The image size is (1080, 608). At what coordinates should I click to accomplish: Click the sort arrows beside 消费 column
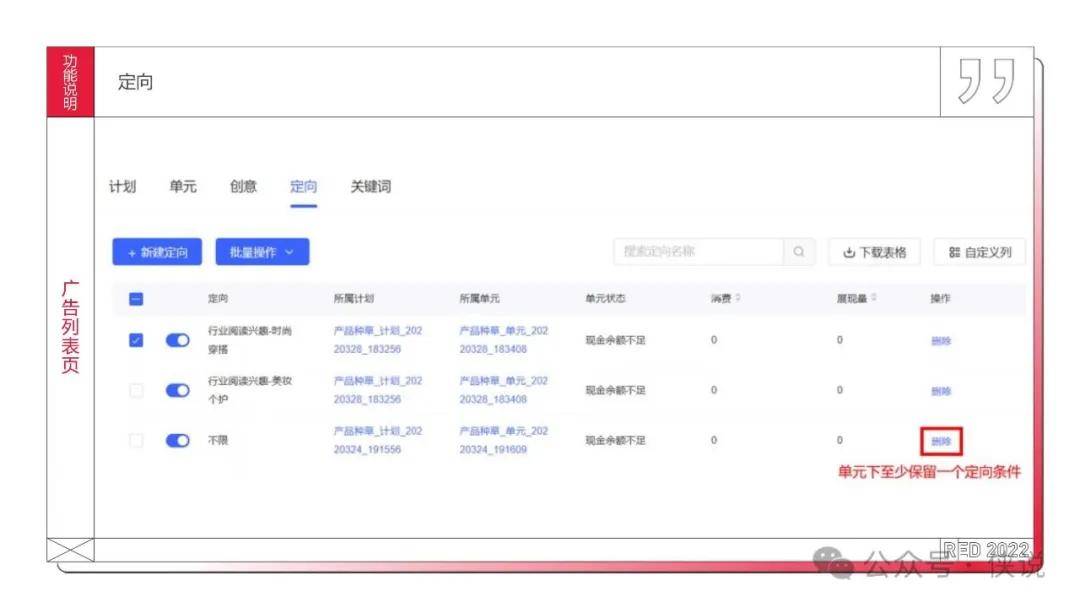(738, 298)
